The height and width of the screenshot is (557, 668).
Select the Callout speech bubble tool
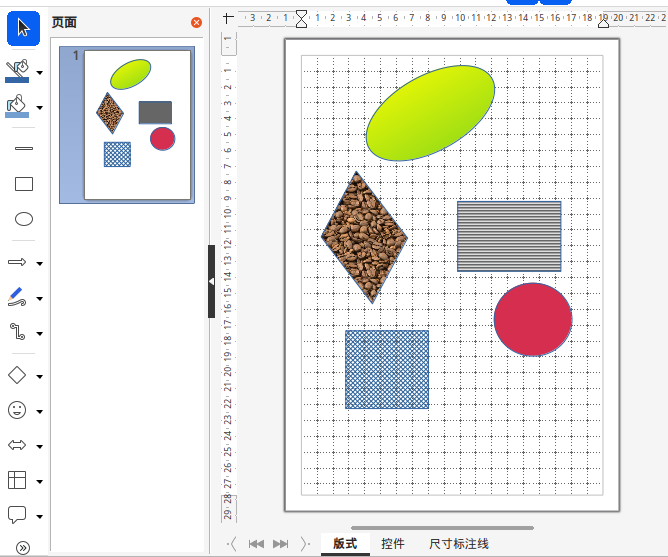(17, 515)
